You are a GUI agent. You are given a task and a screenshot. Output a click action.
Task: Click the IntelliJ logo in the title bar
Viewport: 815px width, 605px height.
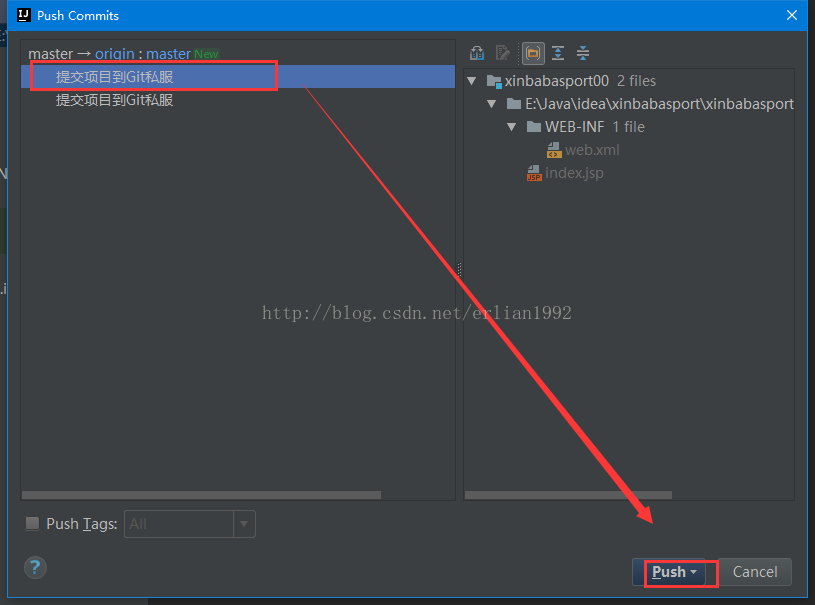23,15
